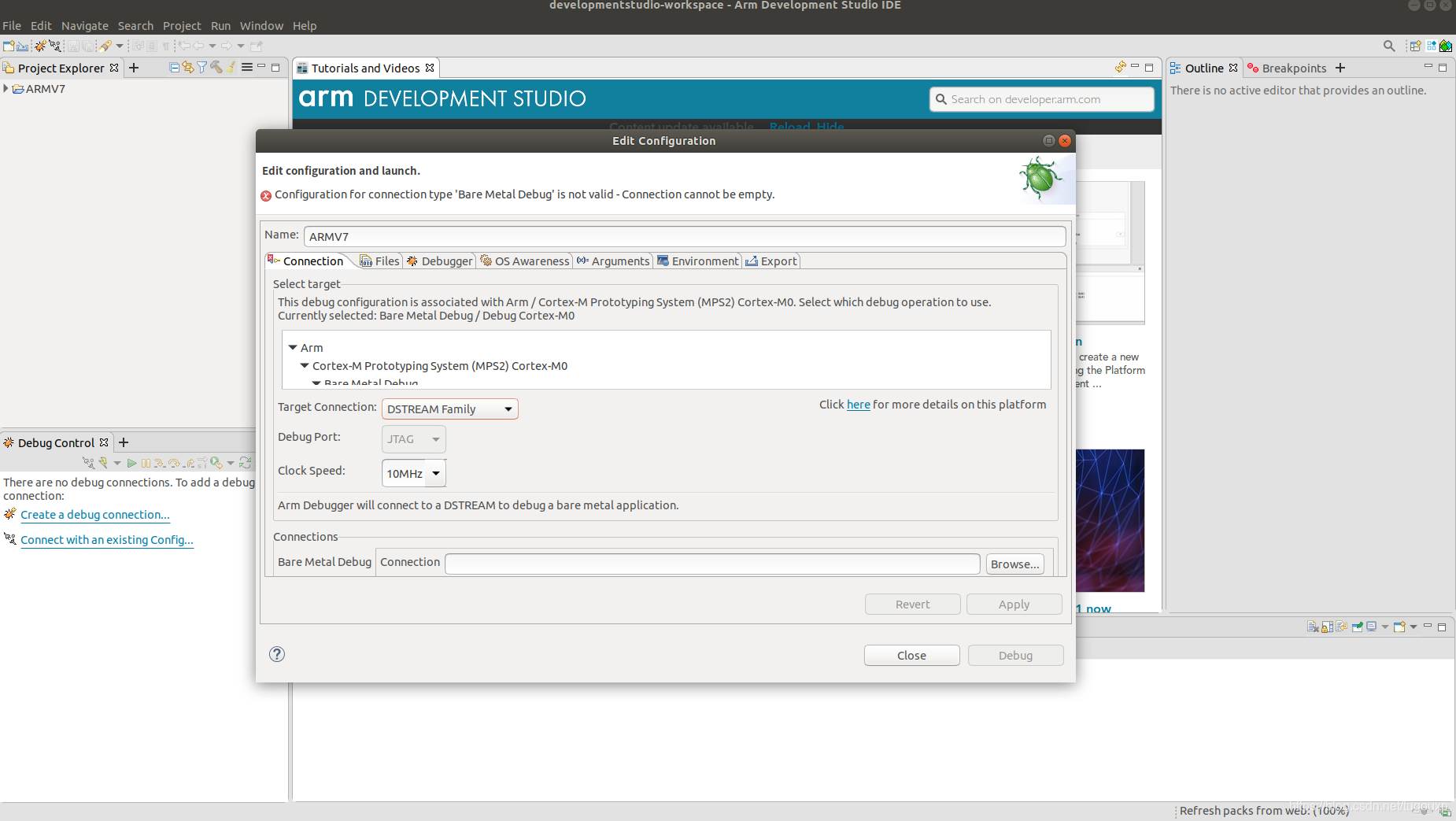Open the Project Explorer filter icon
The height and width of the screenshot is (821, 1456).
pos(202,68)
